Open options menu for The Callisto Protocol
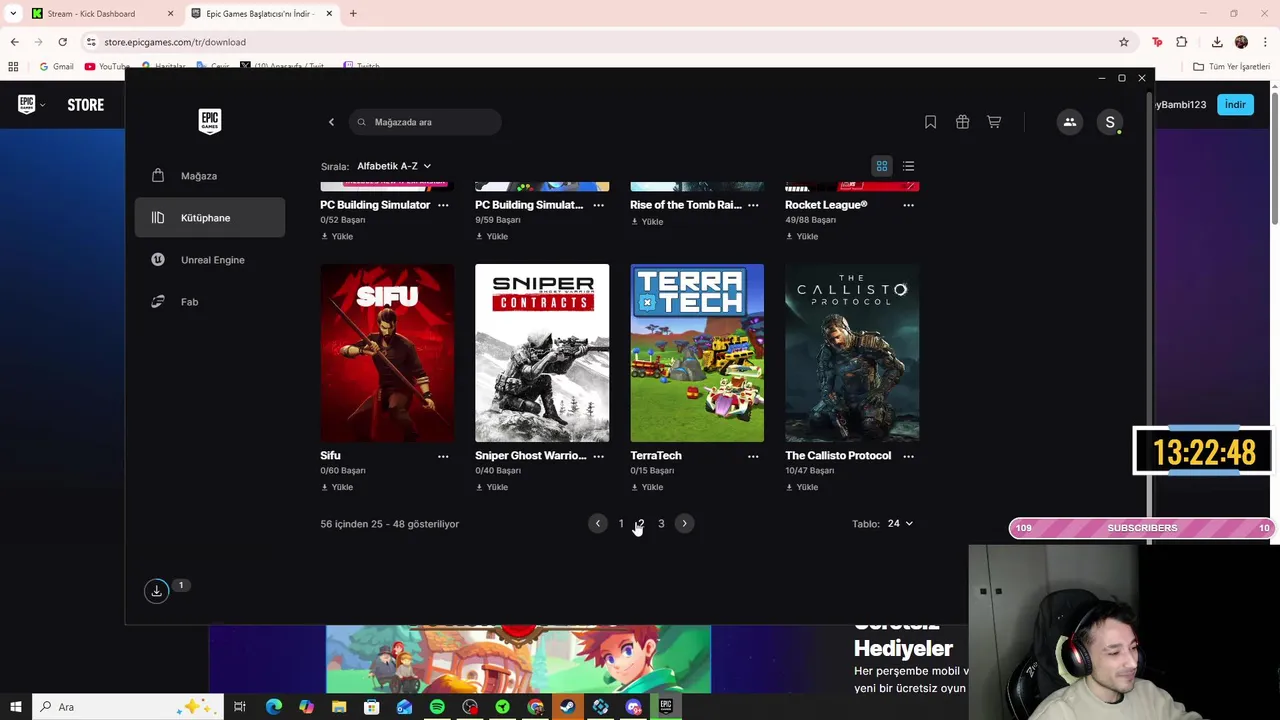The width and height of the screenshot is (1280, 720). (908, 456)
